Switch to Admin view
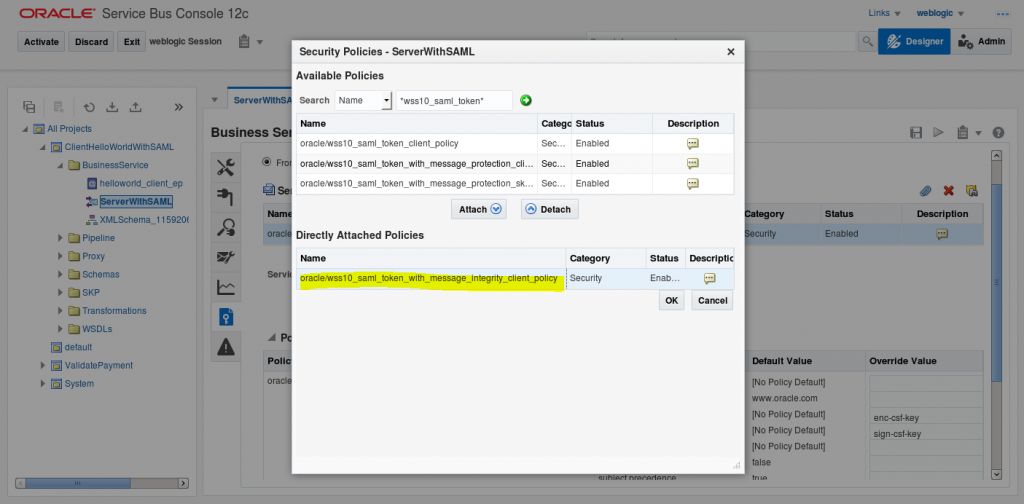Viewport: 1024px width, 504px height. (982, 41)
